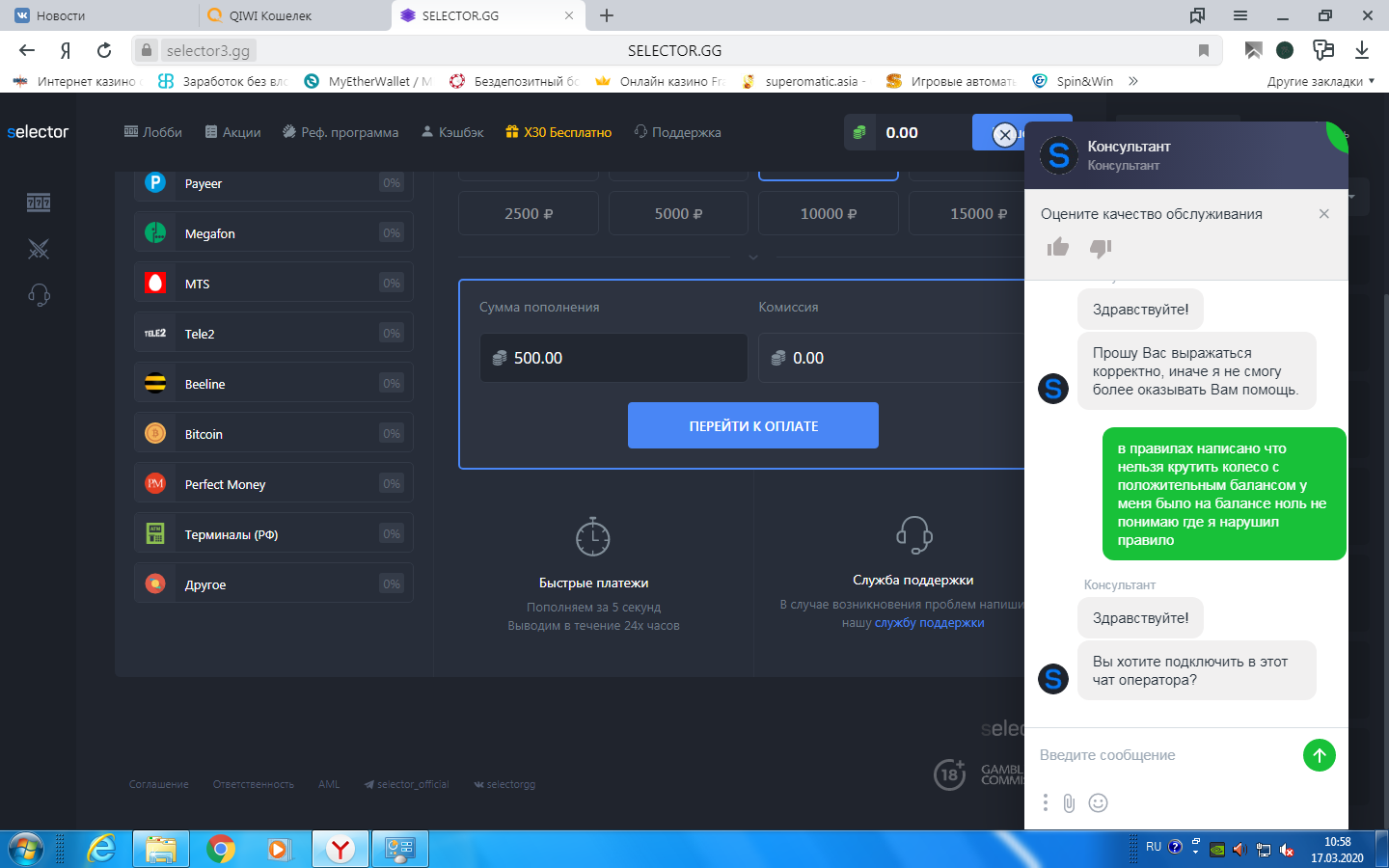Close the service rating prompt

click(x=1323, y=214)
